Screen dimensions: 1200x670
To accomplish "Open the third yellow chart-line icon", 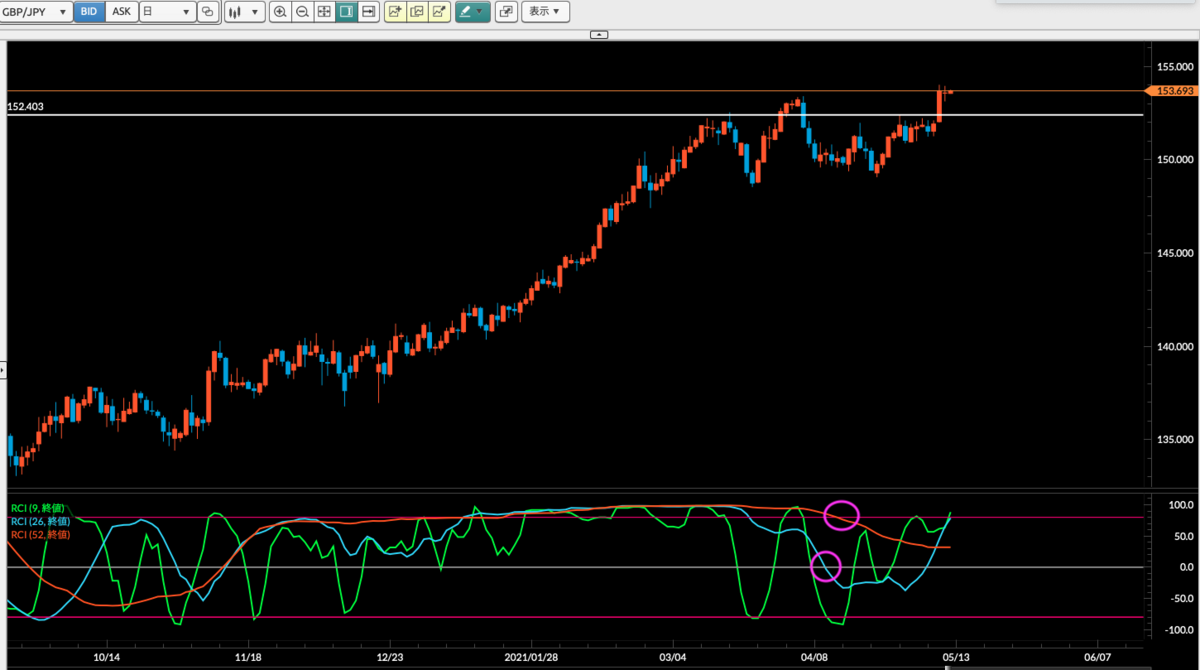I will 439,12.
